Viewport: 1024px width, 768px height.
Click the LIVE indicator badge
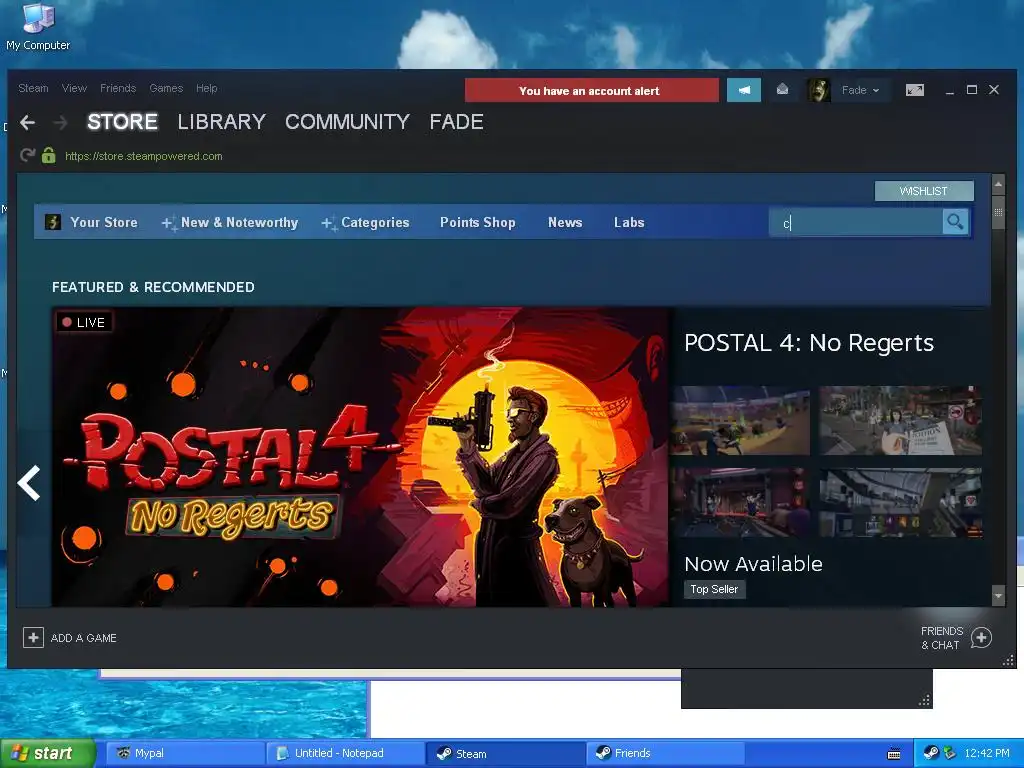[x=84, y=322]
